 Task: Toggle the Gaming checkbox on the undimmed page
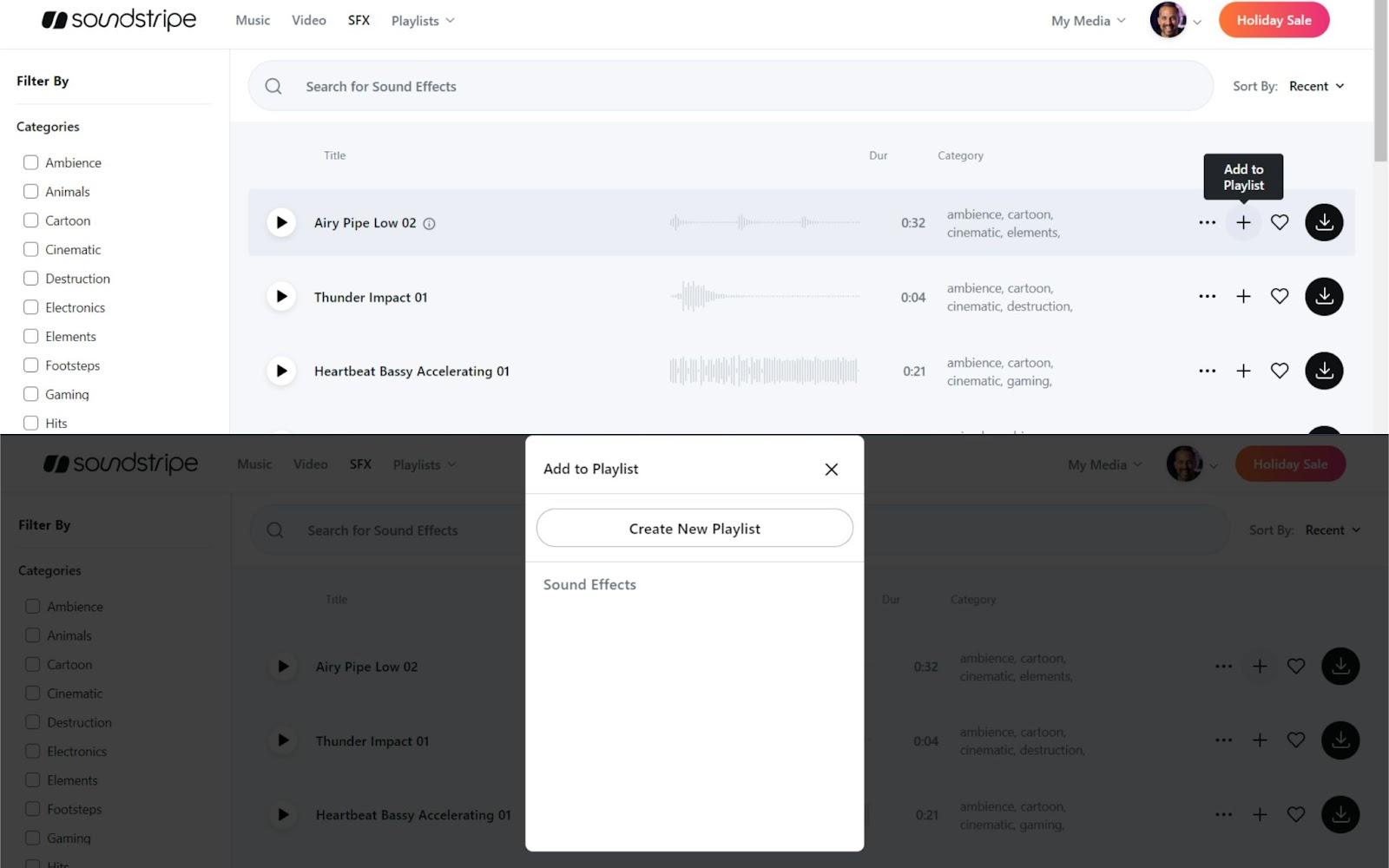click(31, 394)
